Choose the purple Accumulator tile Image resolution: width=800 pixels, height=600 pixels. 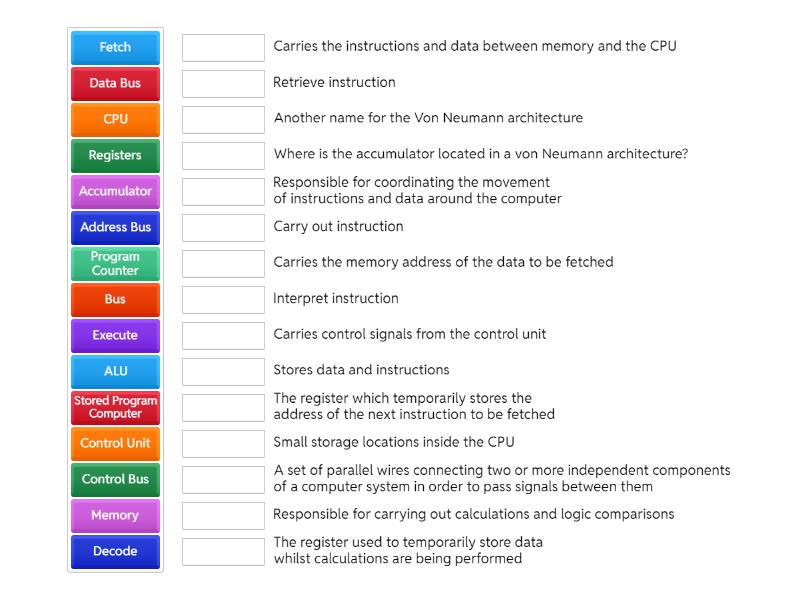tap(115, 192)
